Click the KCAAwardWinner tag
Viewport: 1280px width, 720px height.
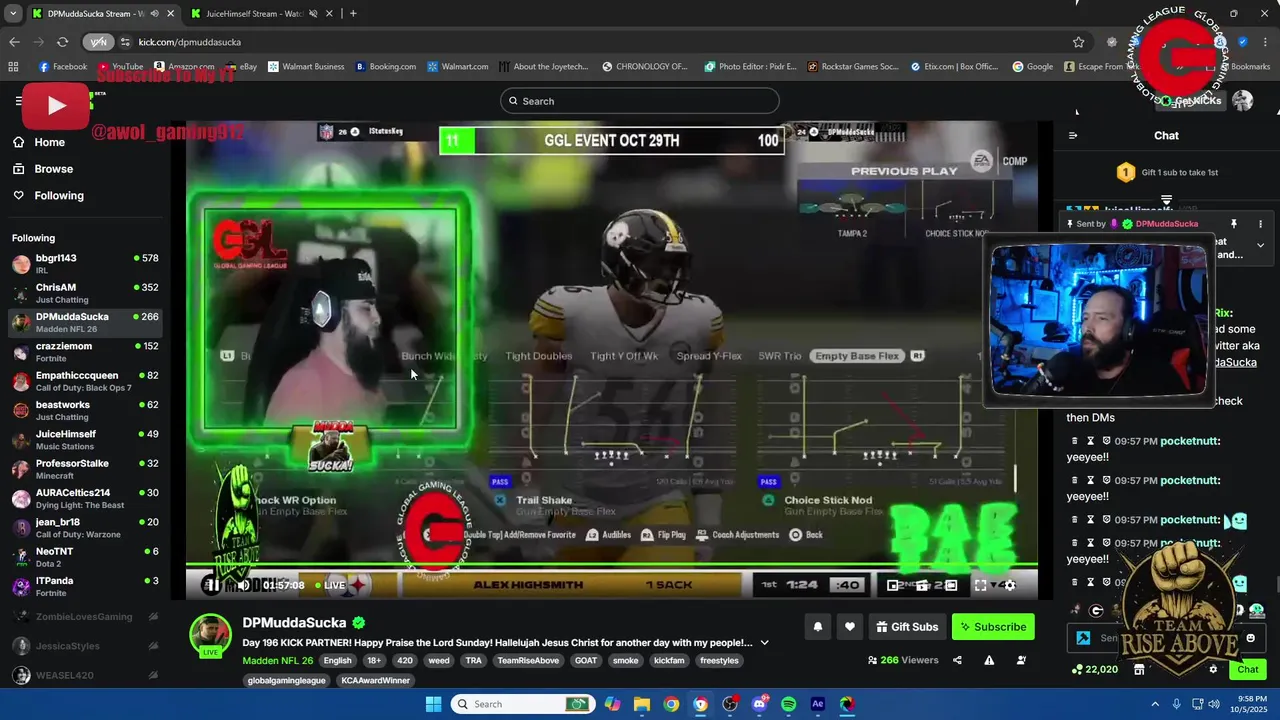[x=375, y=680]
